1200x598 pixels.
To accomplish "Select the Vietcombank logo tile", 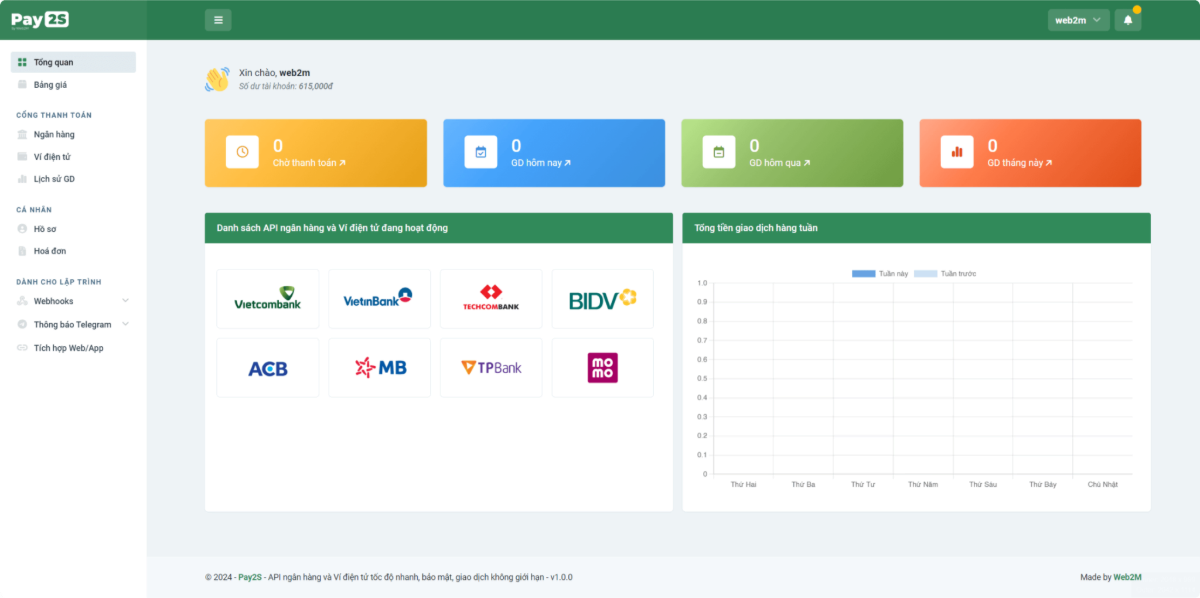I will 267,298.
